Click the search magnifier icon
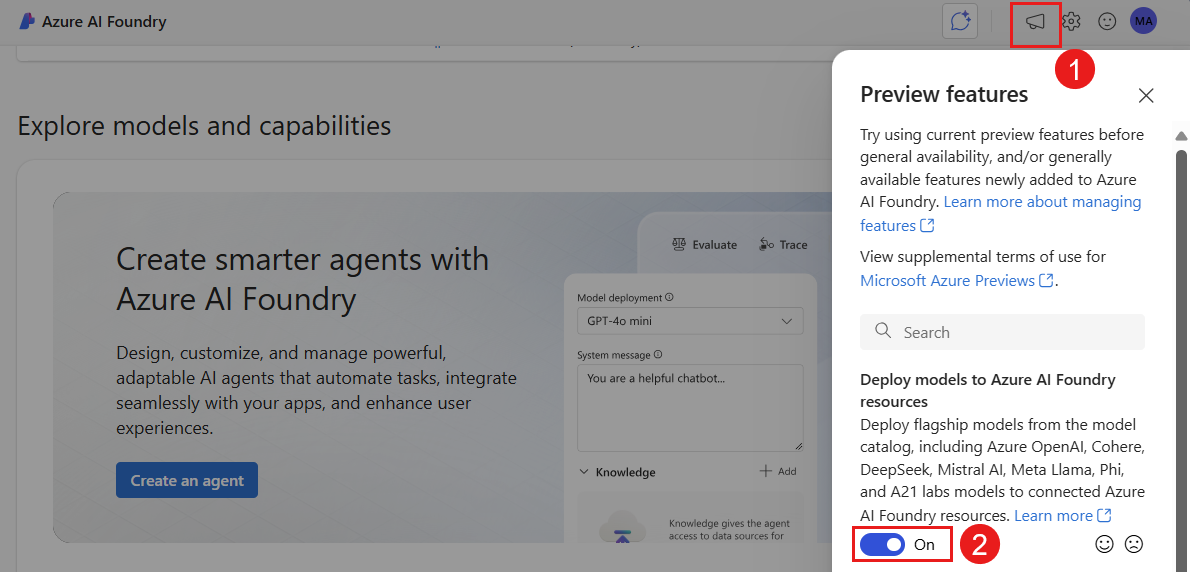This screenshot has width=1190, height=572. [x=882, y=332]
